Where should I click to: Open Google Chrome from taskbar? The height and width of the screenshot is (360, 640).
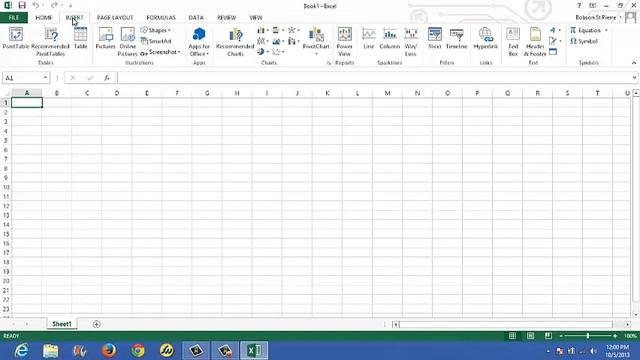pyautogui.click(x=138, y=351)
